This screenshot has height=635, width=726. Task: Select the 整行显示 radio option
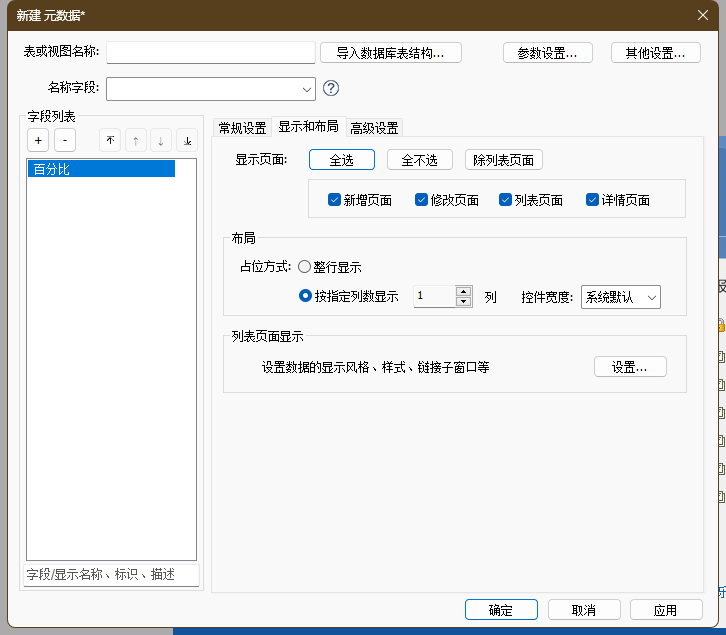click(305, 267)
